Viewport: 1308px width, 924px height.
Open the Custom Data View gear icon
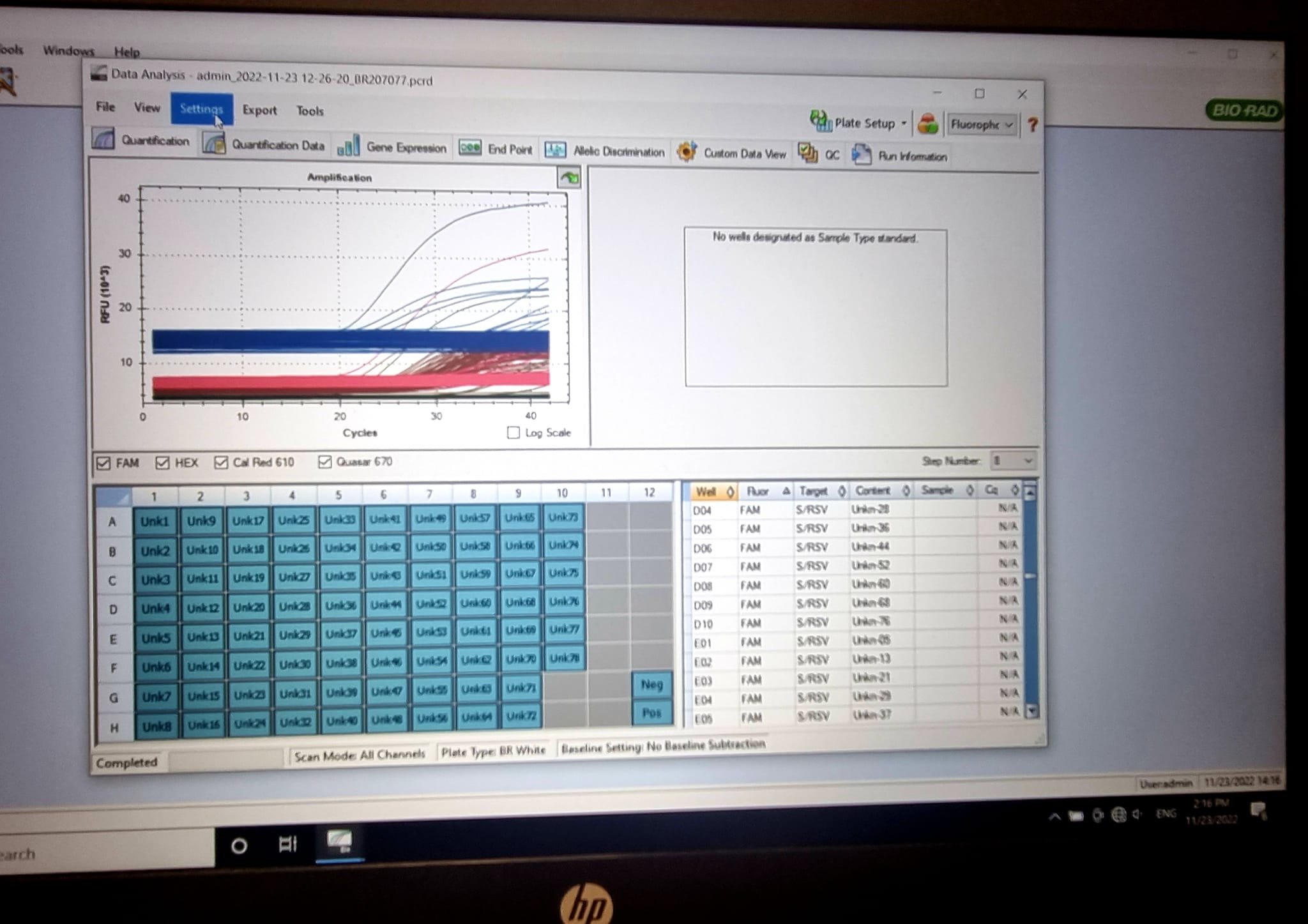tap(687, 152)
